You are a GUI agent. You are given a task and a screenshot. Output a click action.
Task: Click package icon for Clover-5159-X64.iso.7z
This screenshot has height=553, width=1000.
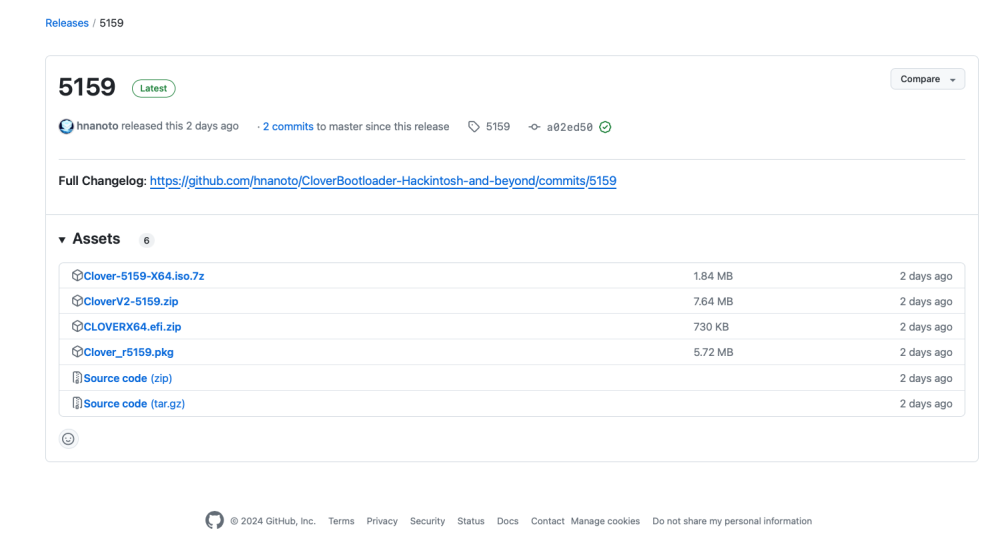pyautogui.click(x=77, y=276)
